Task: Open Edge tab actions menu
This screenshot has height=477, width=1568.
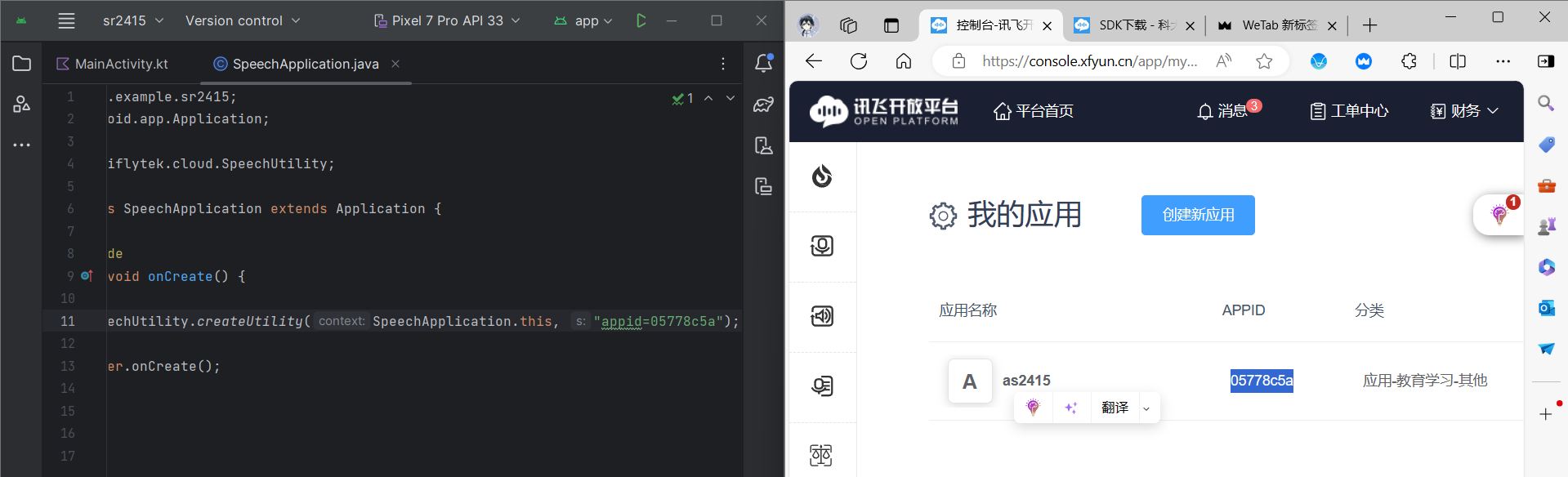Action: 891,25
